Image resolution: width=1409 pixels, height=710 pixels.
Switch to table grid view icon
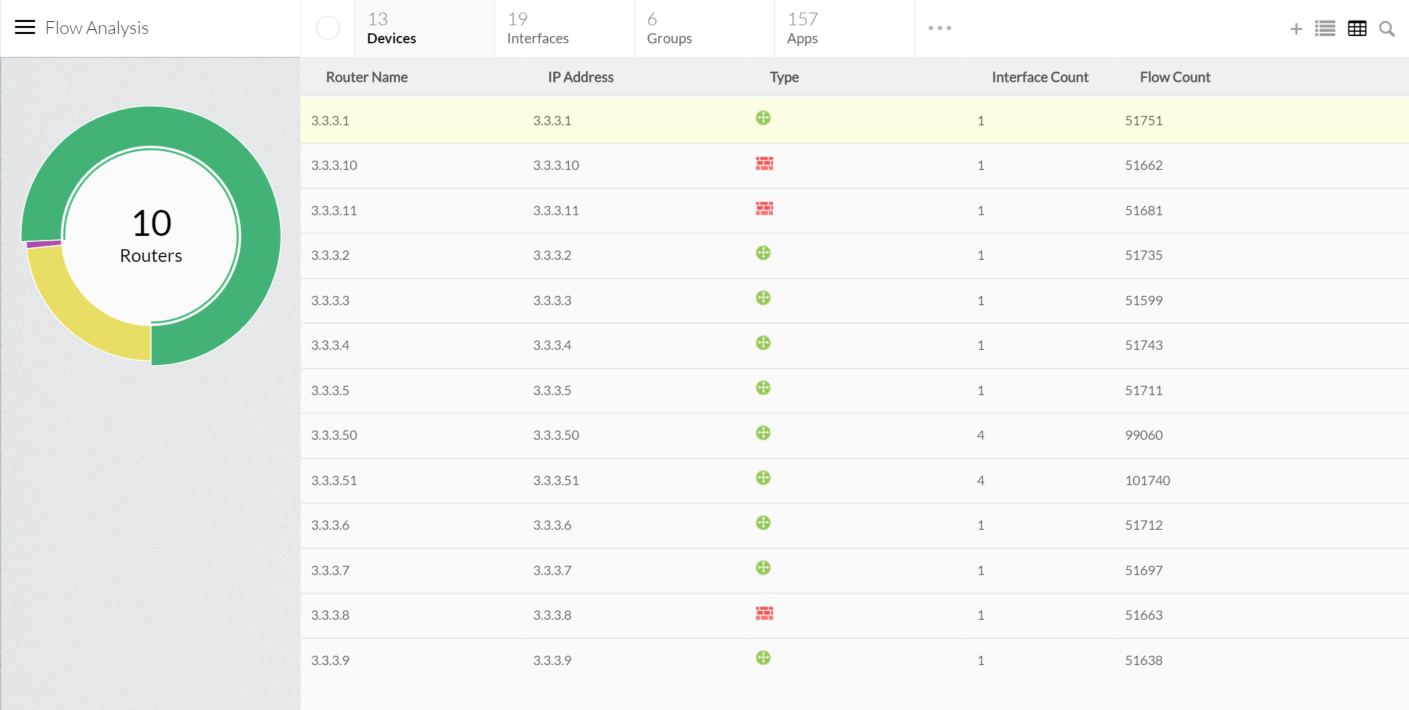(x=1357, y=29)
